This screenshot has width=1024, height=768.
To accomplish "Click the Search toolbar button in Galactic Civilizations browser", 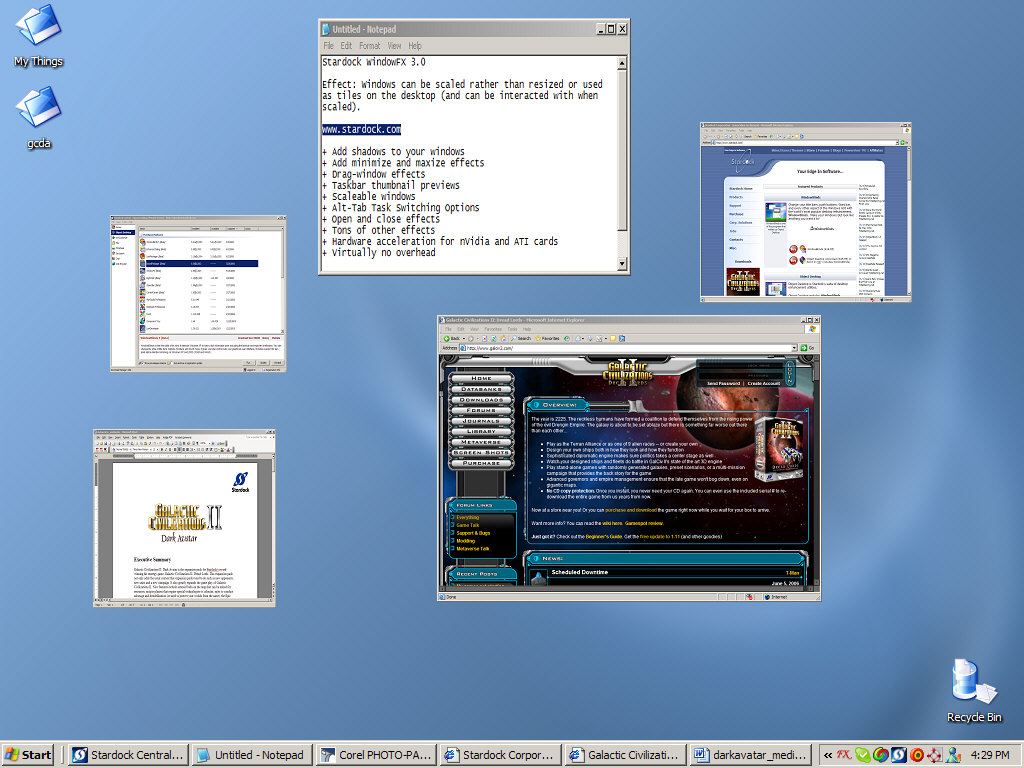I will click(520, 338).
